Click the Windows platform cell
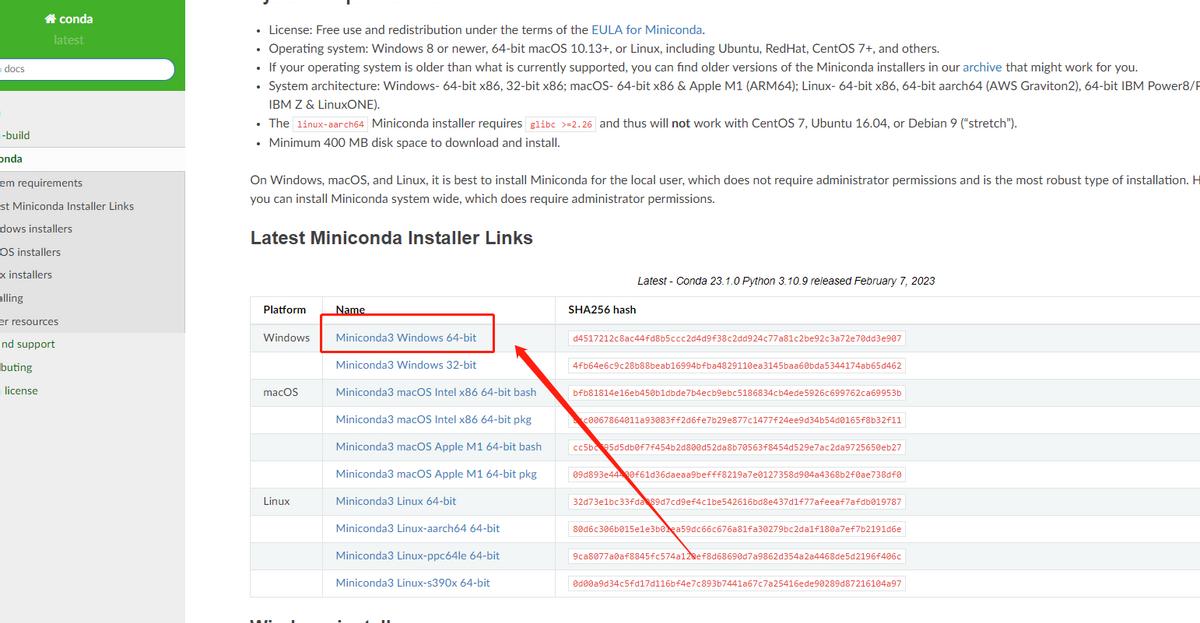Viewport: 1200px width, 623px height. pos(286,338)
